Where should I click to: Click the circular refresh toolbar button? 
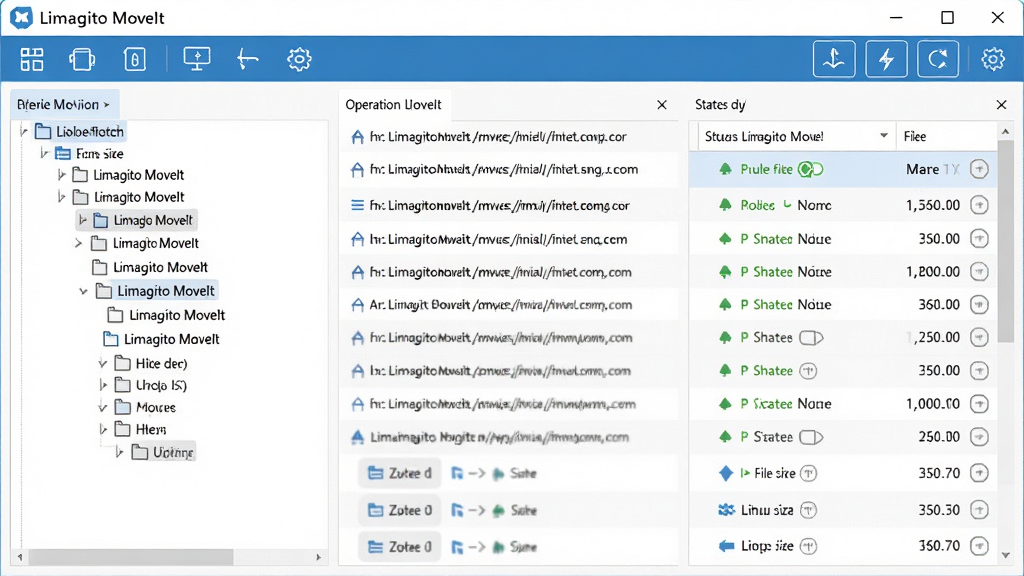[938, 59]
